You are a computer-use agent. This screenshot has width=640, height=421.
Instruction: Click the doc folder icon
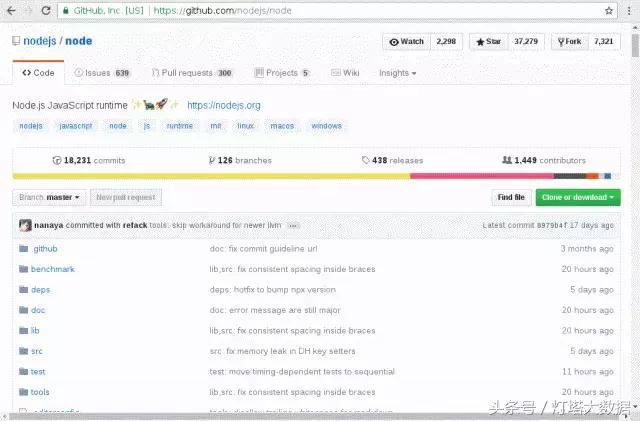tap(24, 310)
